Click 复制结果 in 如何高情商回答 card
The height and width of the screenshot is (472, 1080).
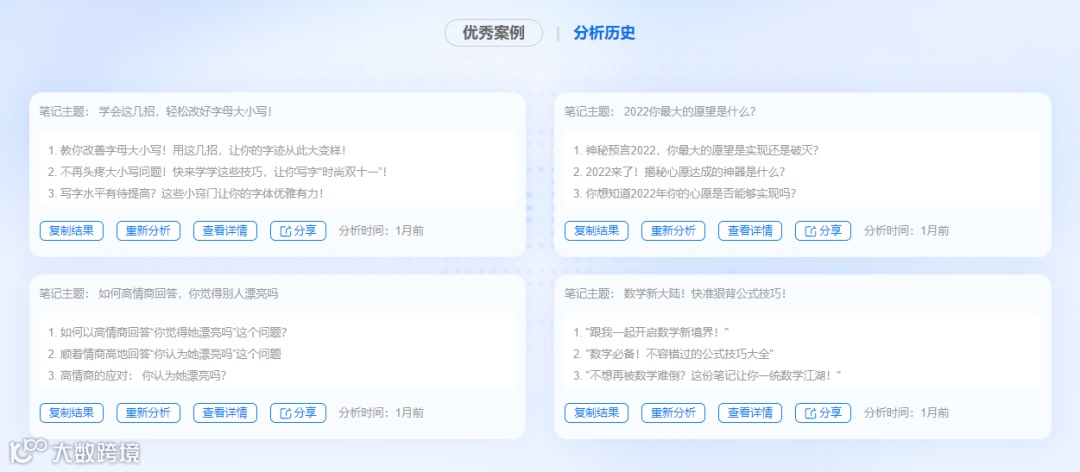click(x=72, y=413)
